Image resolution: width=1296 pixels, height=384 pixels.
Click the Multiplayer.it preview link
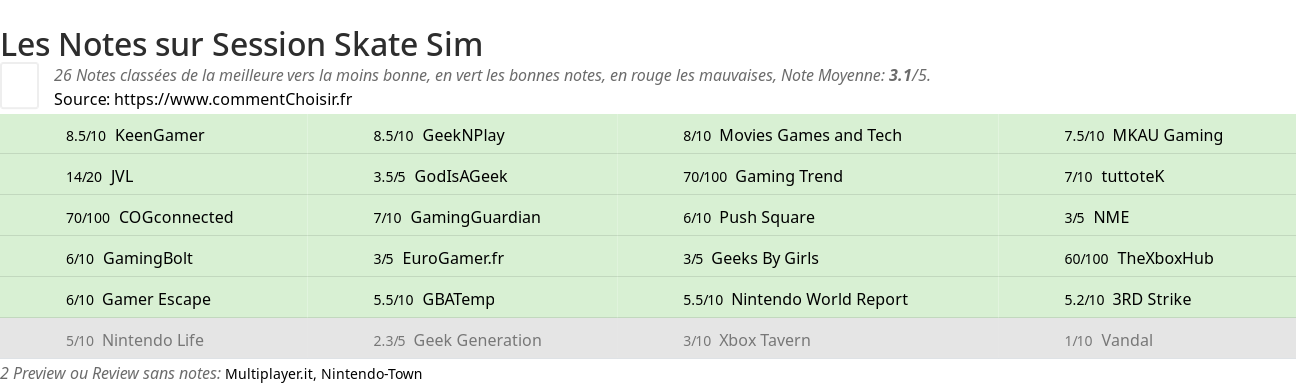(268, 374)
